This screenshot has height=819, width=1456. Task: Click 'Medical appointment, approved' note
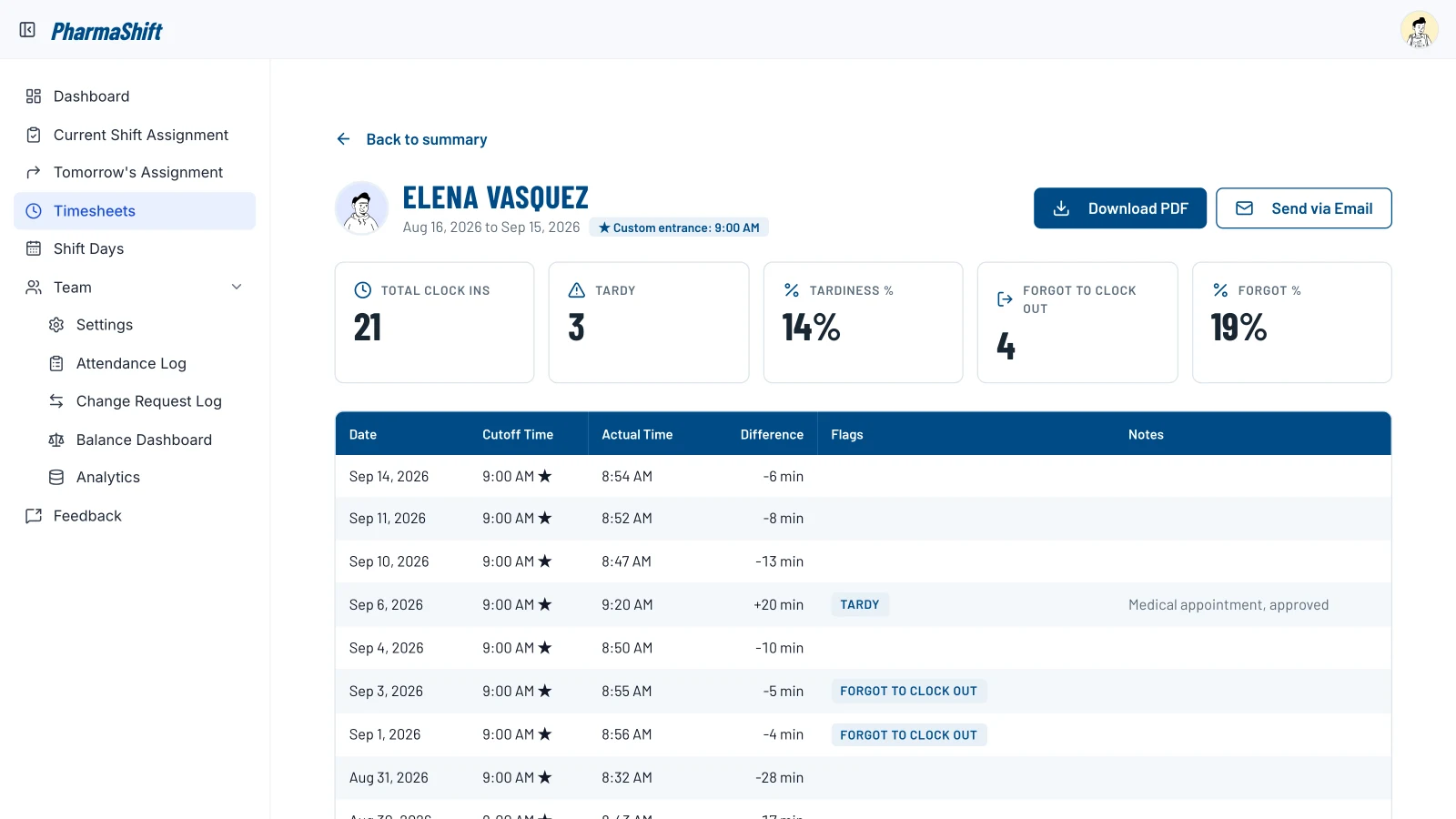click(x=1228, y=605)
